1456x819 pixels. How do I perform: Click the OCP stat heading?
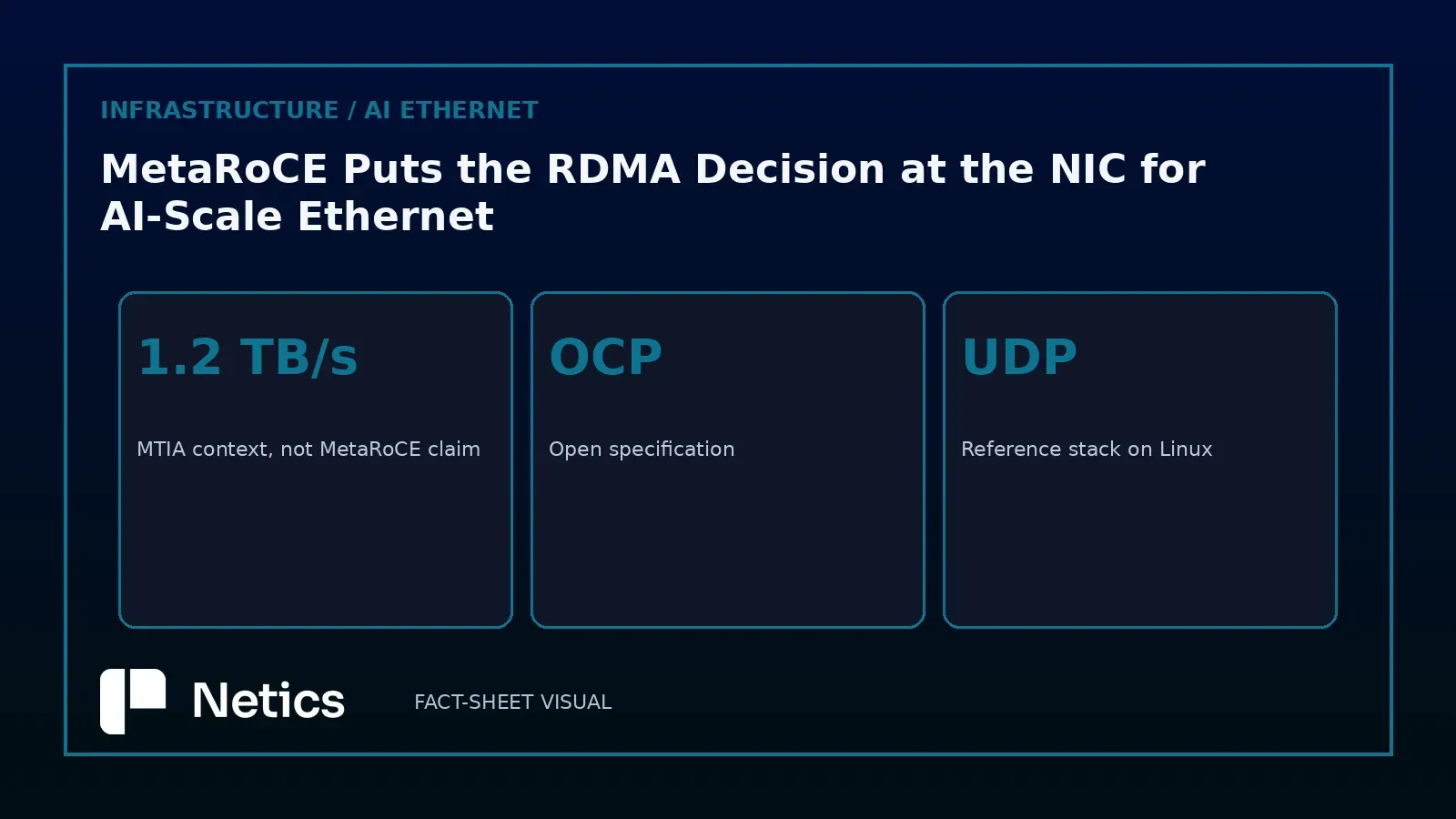click(x=605, y=357)
